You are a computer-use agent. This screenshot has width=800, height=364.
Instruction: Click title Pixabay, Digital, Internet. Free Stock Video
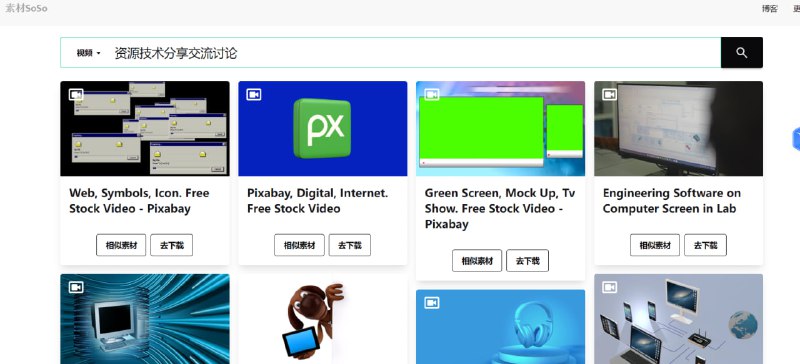317,201
